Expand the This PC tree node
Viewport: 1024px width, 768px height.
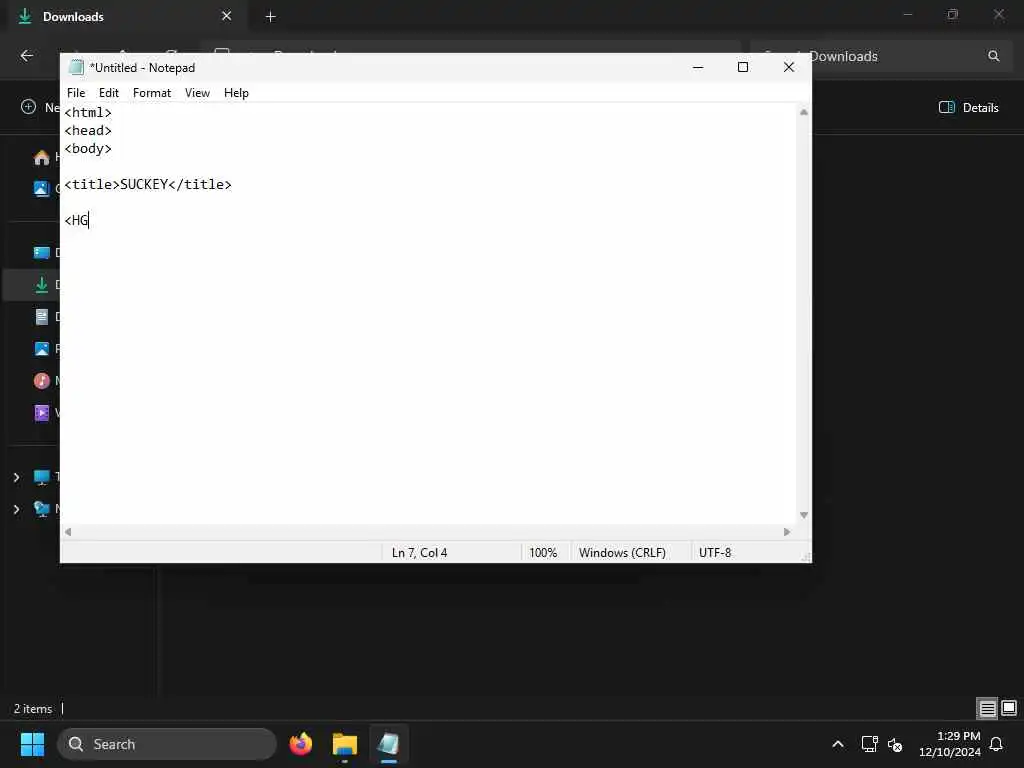(16, 477)
